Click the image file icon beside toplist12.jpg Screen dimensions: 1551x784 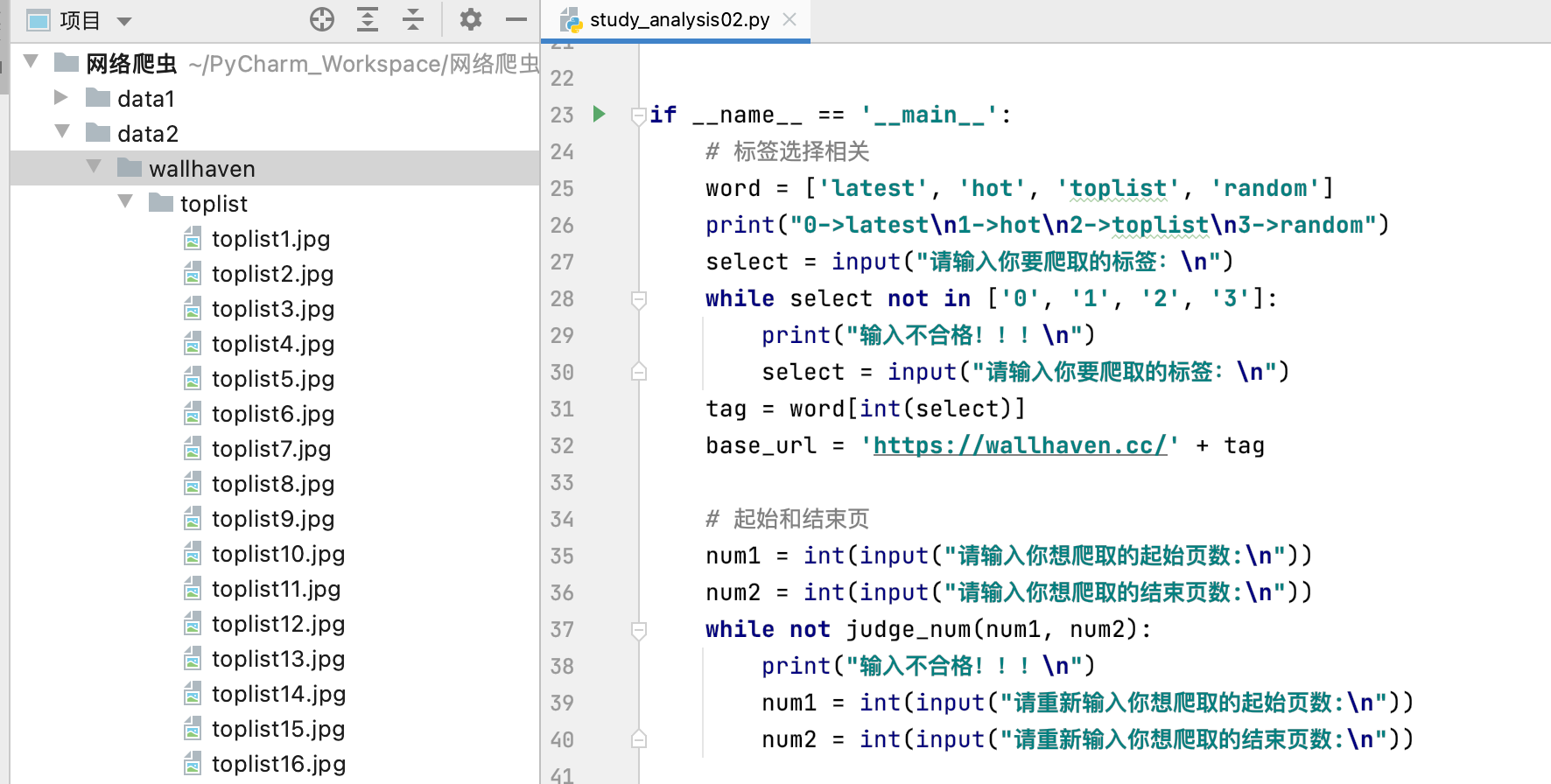(x=193, y=624)
